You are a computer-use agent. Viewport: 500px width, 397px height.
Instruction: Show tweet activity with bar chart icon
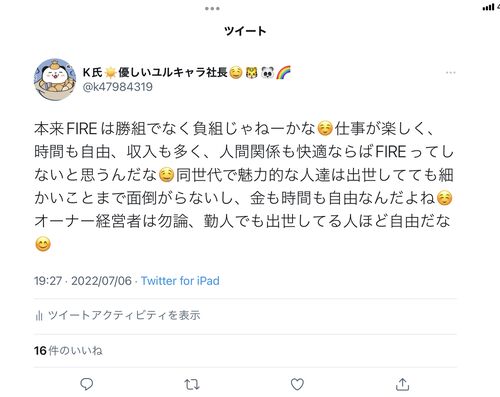(39, 315)
